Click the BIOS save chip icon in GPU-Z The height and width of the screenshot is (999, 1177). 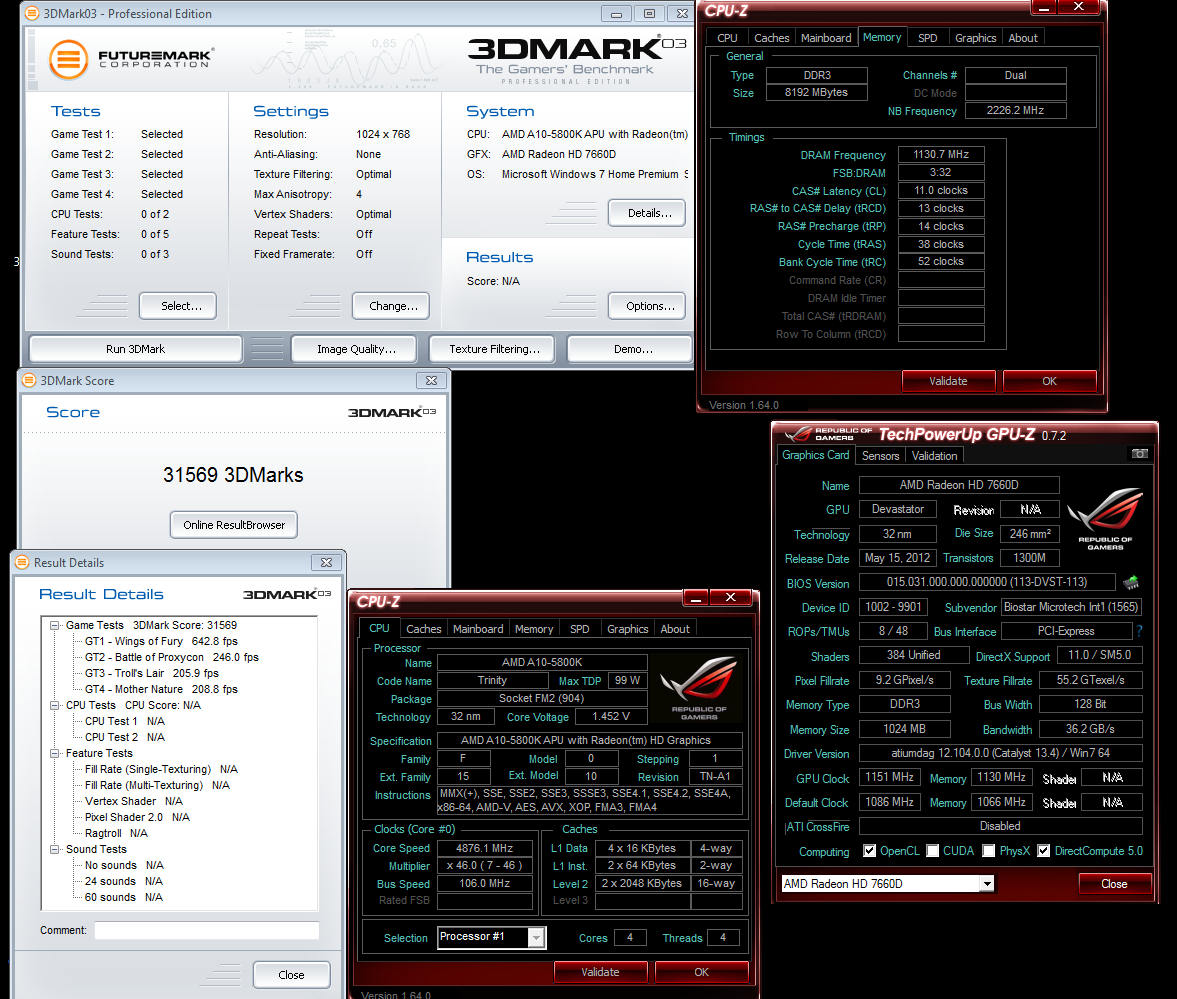tap(1131, 582)
